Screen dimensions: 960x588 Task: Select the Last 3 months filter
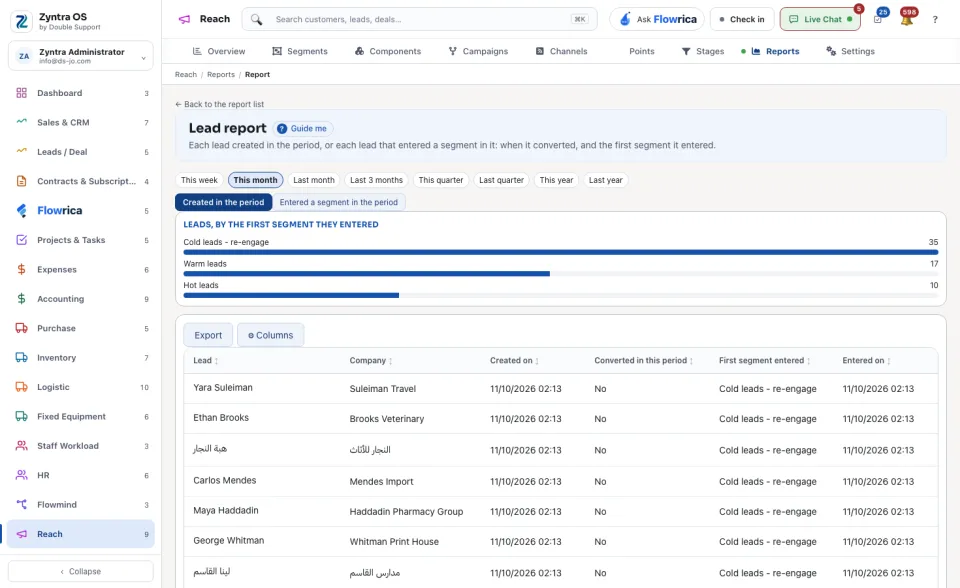(377, 180)
